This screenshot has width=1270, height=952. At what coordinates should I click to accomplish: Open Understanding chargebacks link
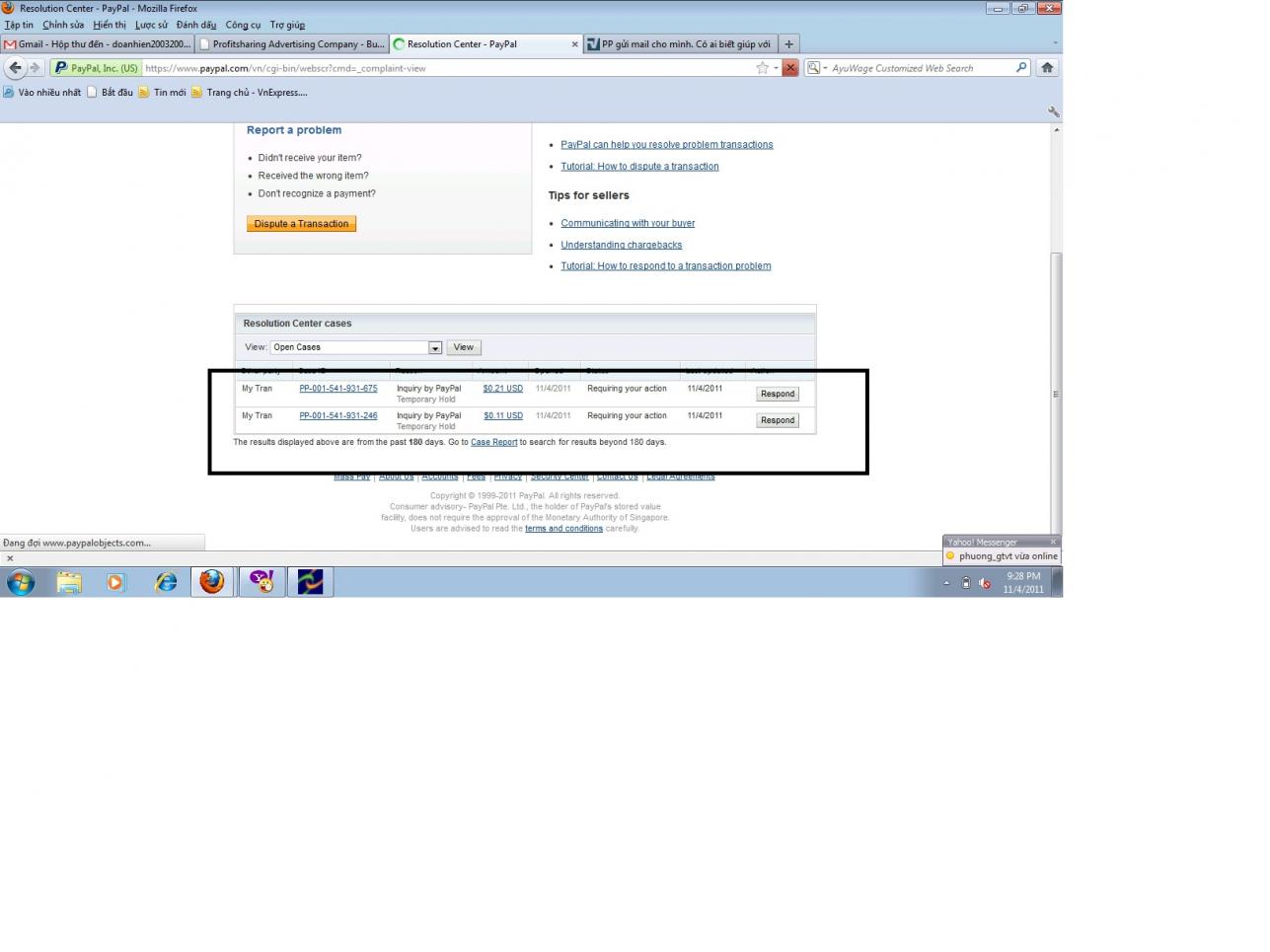pos(622,245)
